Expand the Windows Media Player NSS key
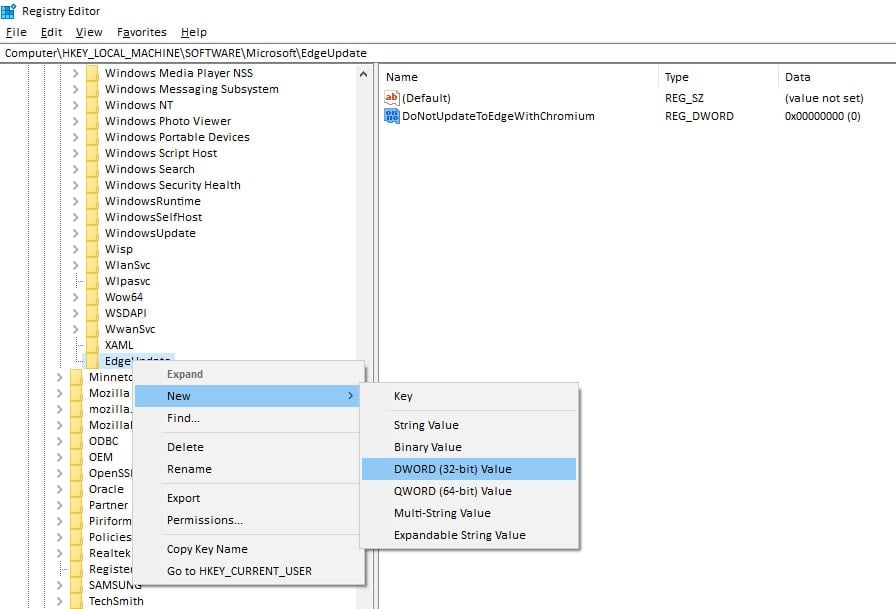This screenshot has width=896, height=609. pos(75,73)
